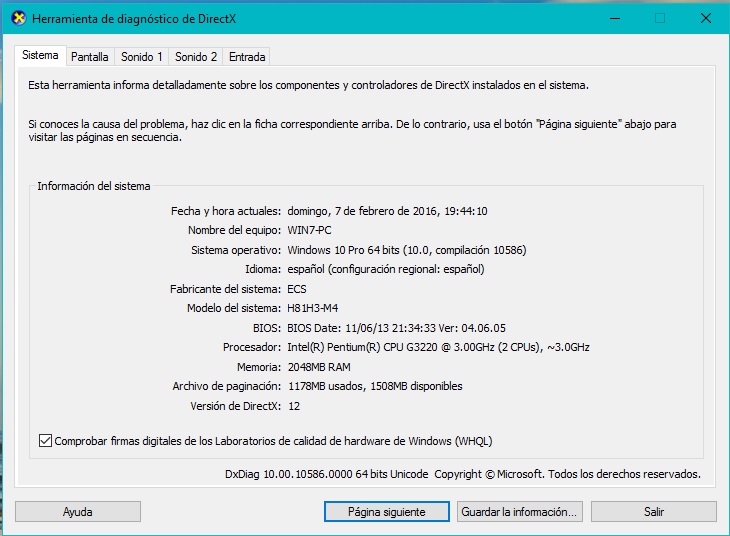Image resolution: width=730 pixels, height=536 pixels.
Task: Select the manufacturer value ECS
Action: coord(297,289)
